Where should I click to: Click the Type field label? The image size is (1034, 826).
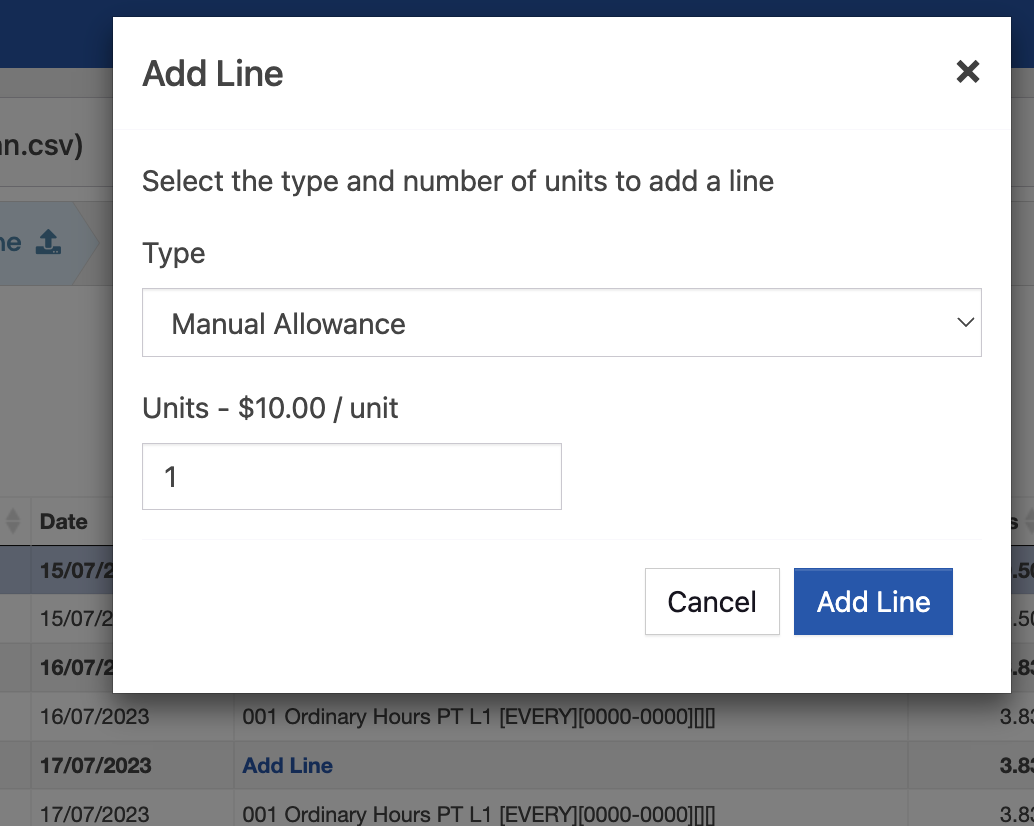coord(173,254)
